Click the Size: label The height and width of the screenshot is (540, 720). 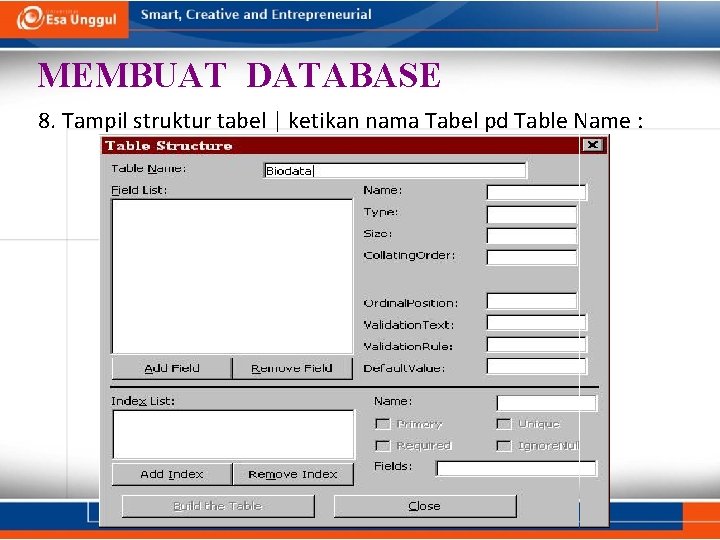pos(377,234)
